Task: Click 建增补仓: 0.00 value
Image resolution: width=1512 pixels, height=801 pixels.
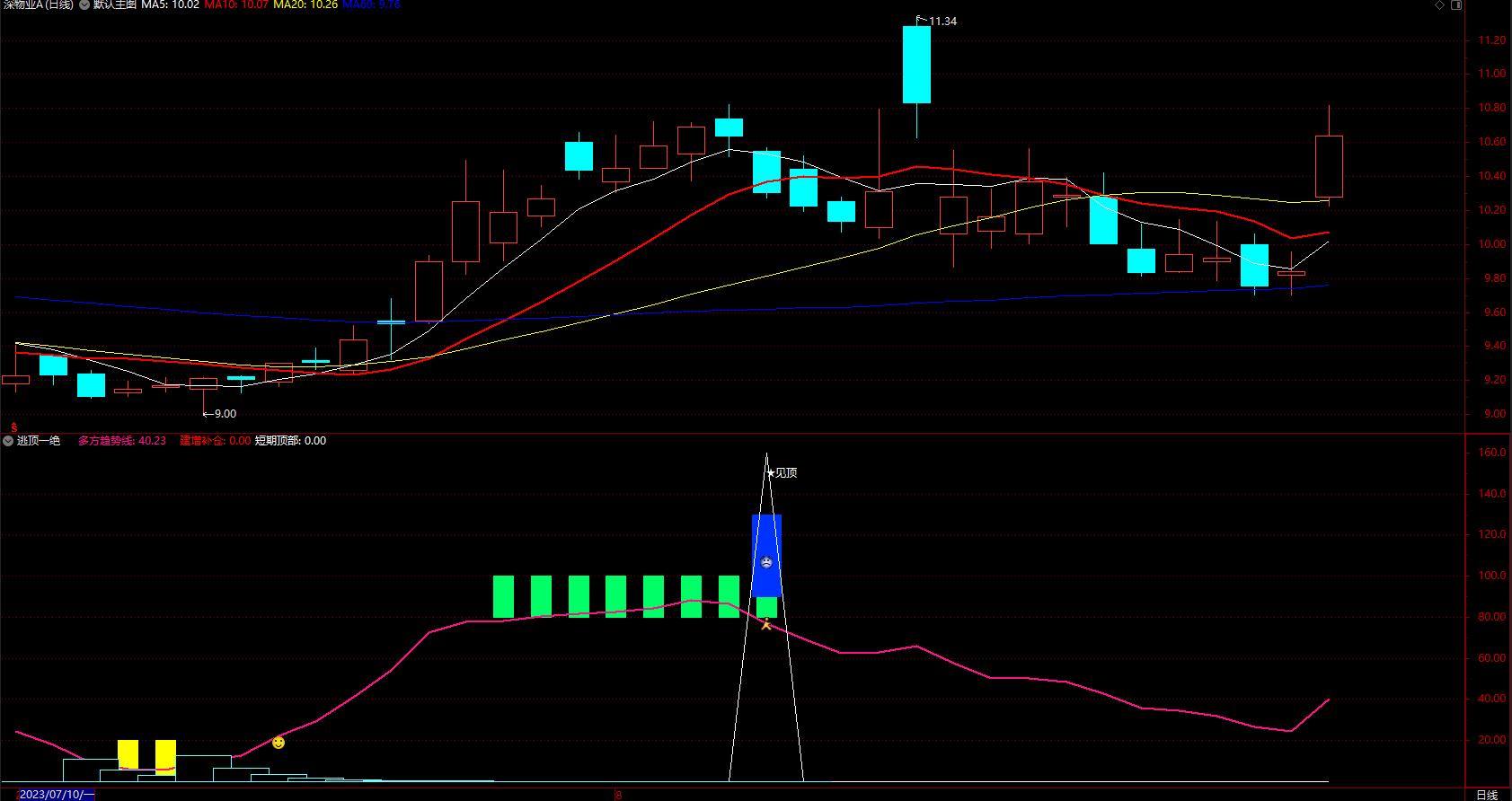Action: pyautogui.click(x=216, y=441)
